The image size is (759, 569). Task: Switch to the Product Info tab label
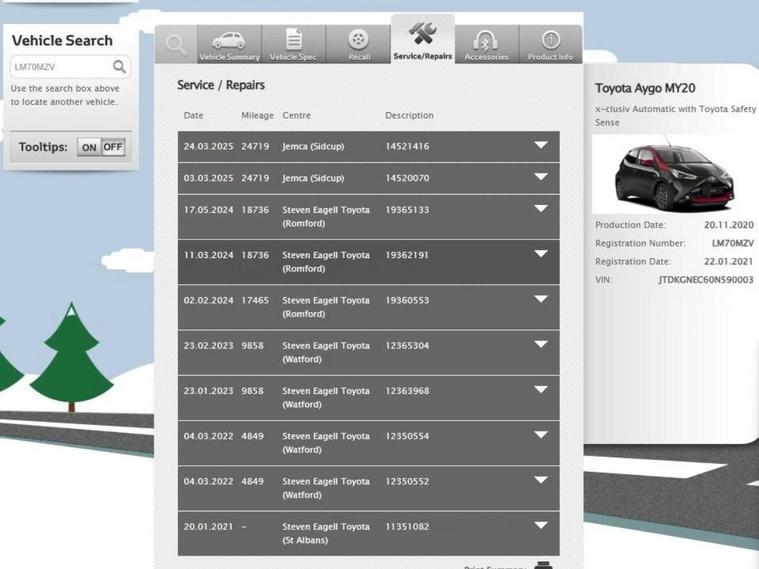tap(551, 57)
